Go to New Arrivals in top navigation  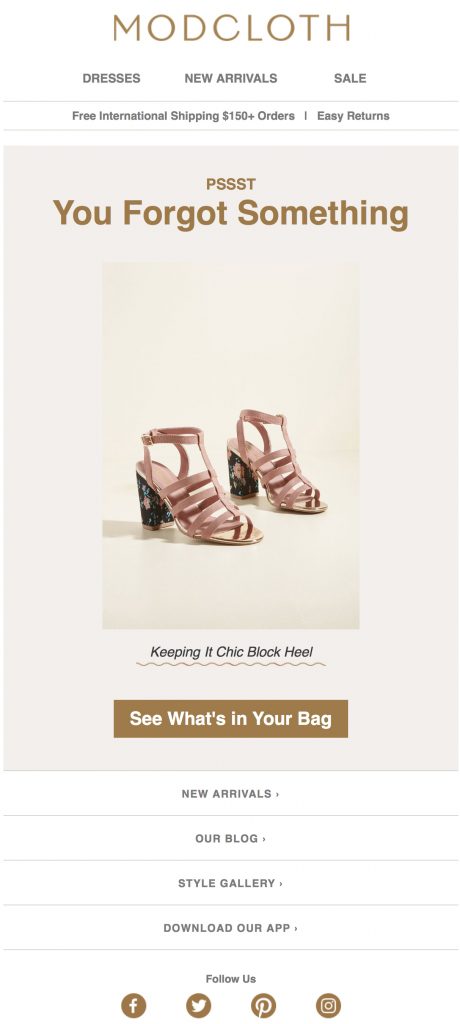click(x=231, y=78)
